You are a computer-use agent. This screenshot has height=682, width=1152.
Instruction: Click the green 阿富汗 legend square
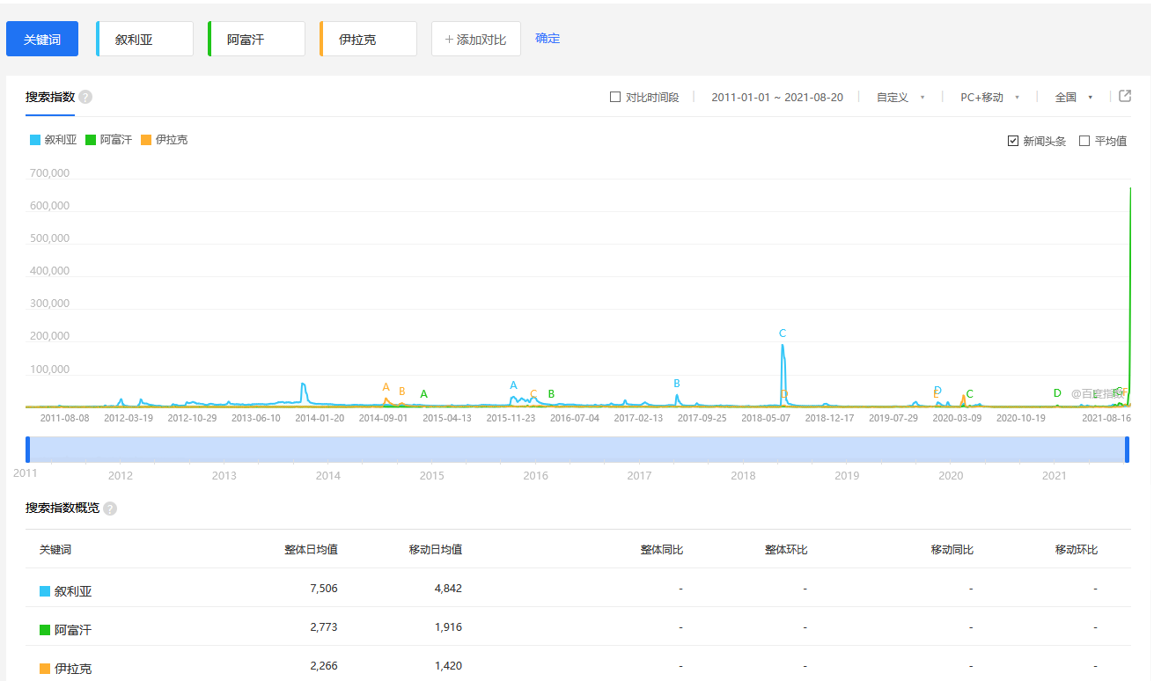(91, 140)
